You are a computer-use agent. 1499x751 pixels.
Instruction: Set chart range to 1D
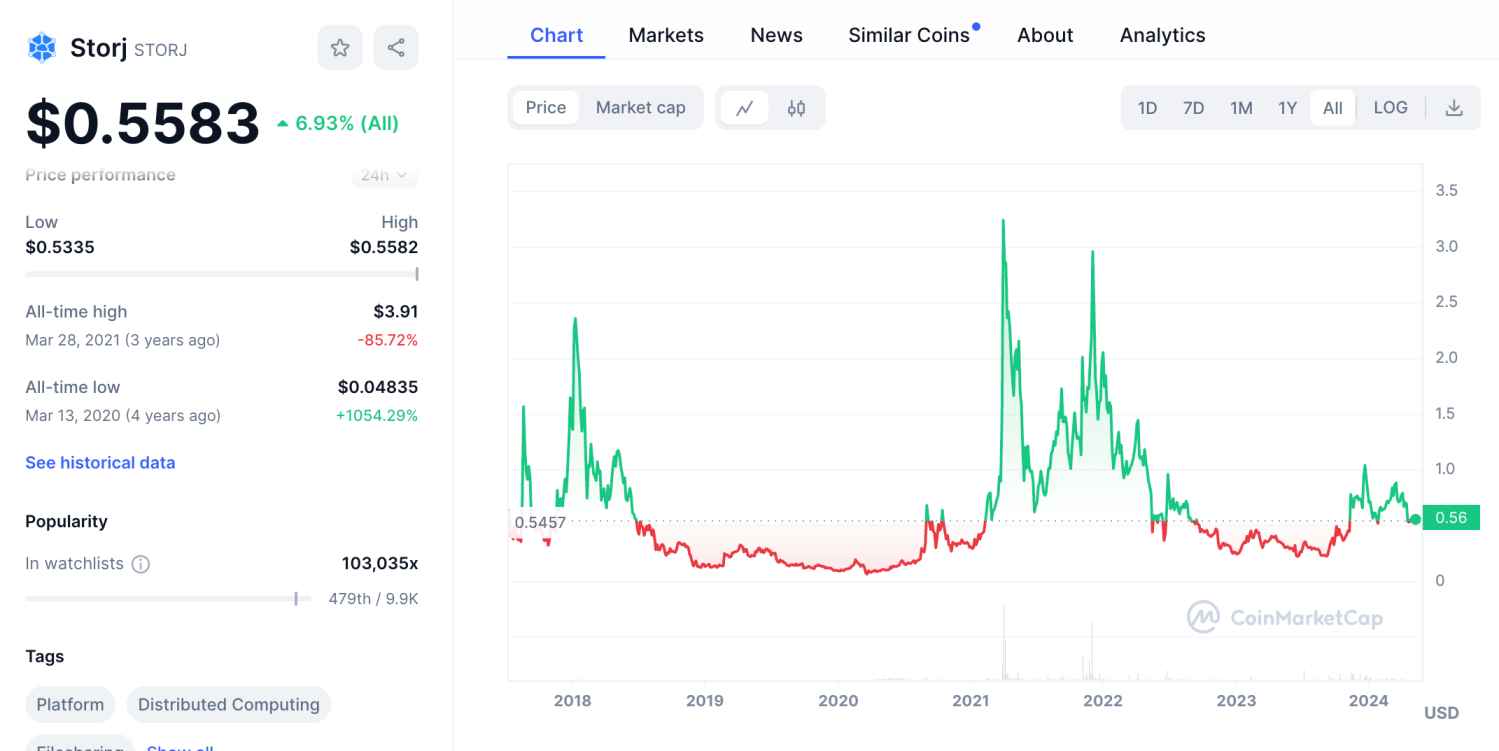pos(1147,108)
